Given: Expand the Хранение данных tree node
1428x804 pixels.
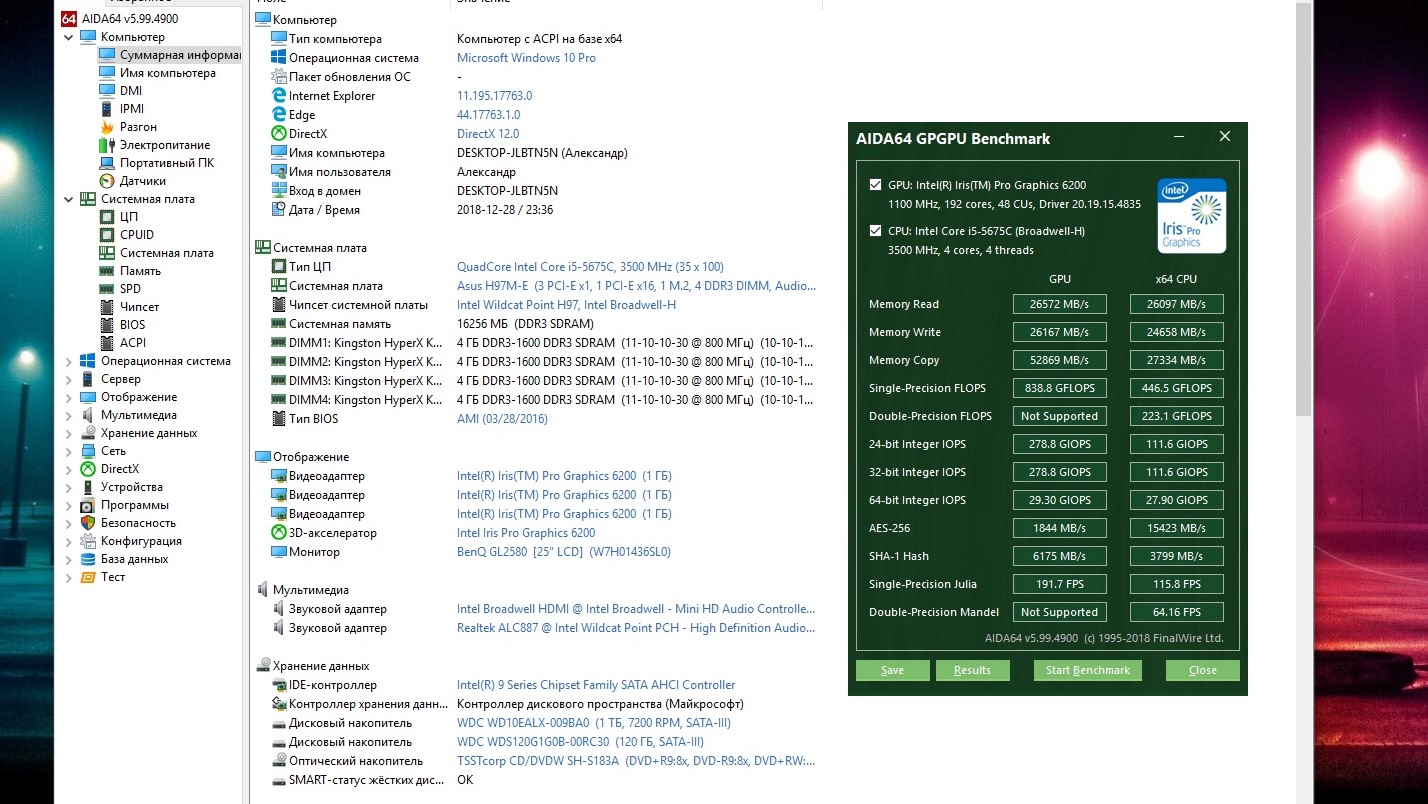Looking at the screenshot, I should coord(69,433).
